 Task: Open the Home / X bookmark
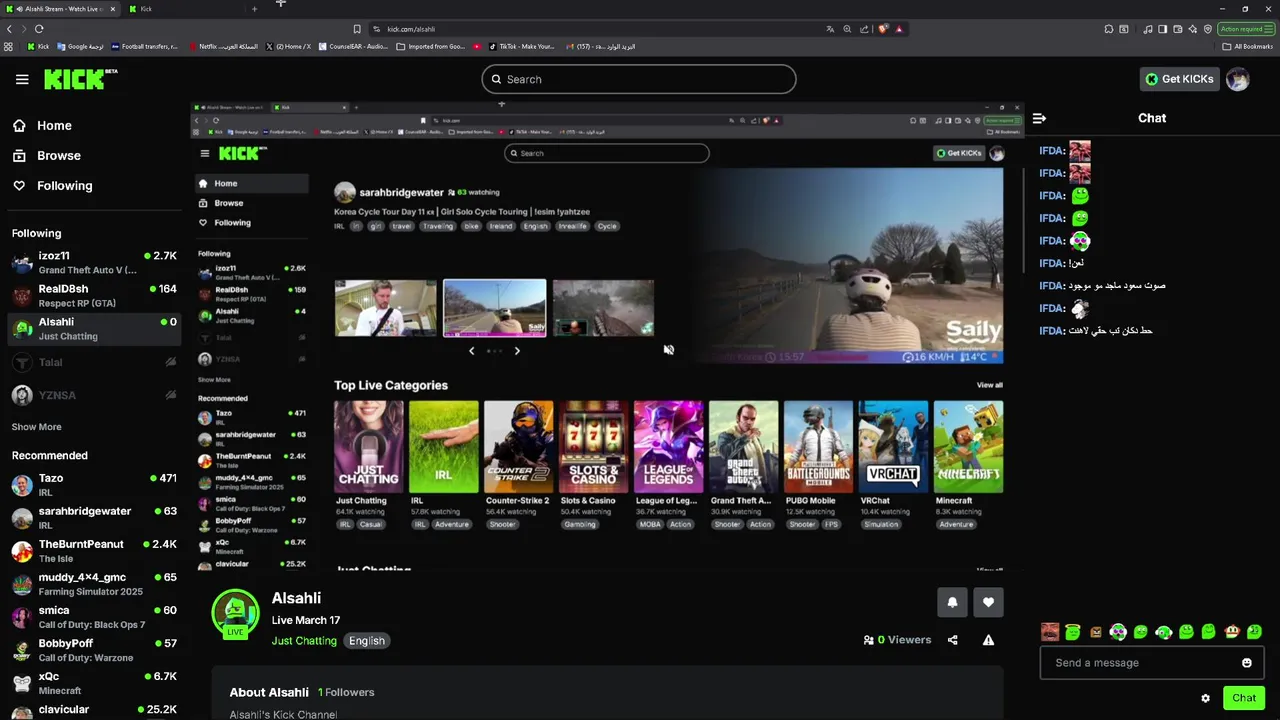click(288, 46)
